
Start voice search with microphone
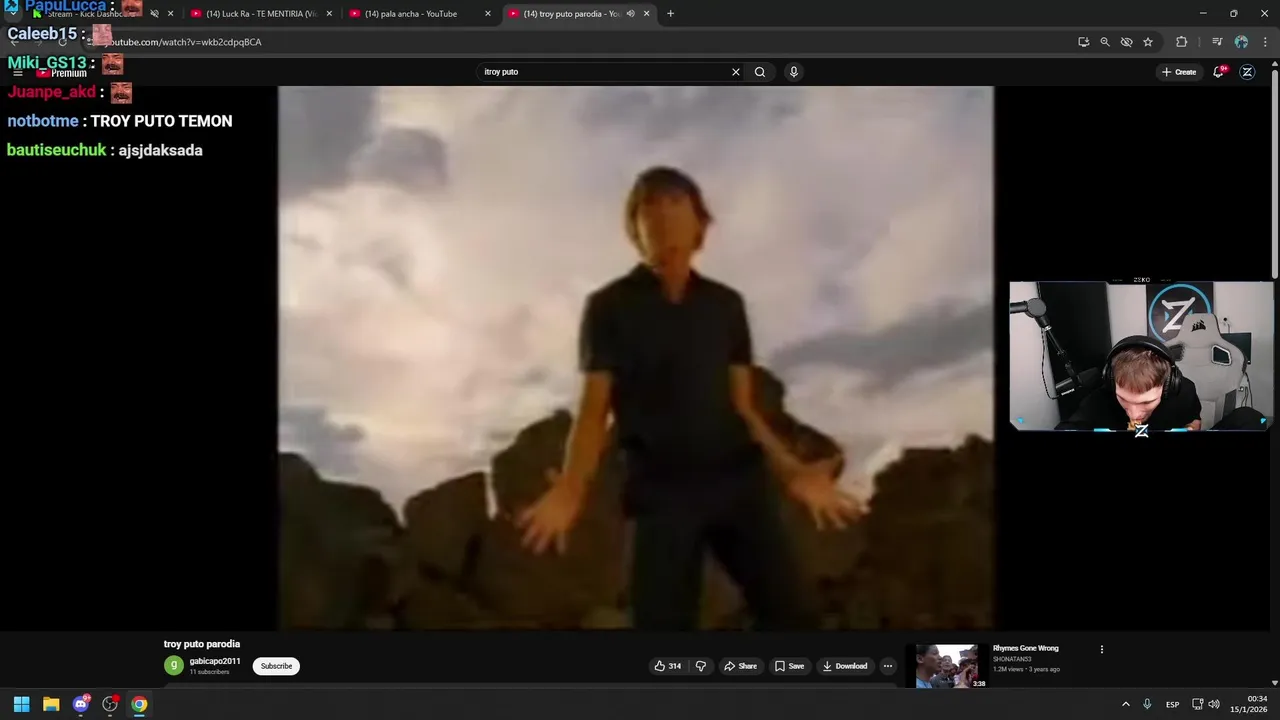(x=793, y=72)
